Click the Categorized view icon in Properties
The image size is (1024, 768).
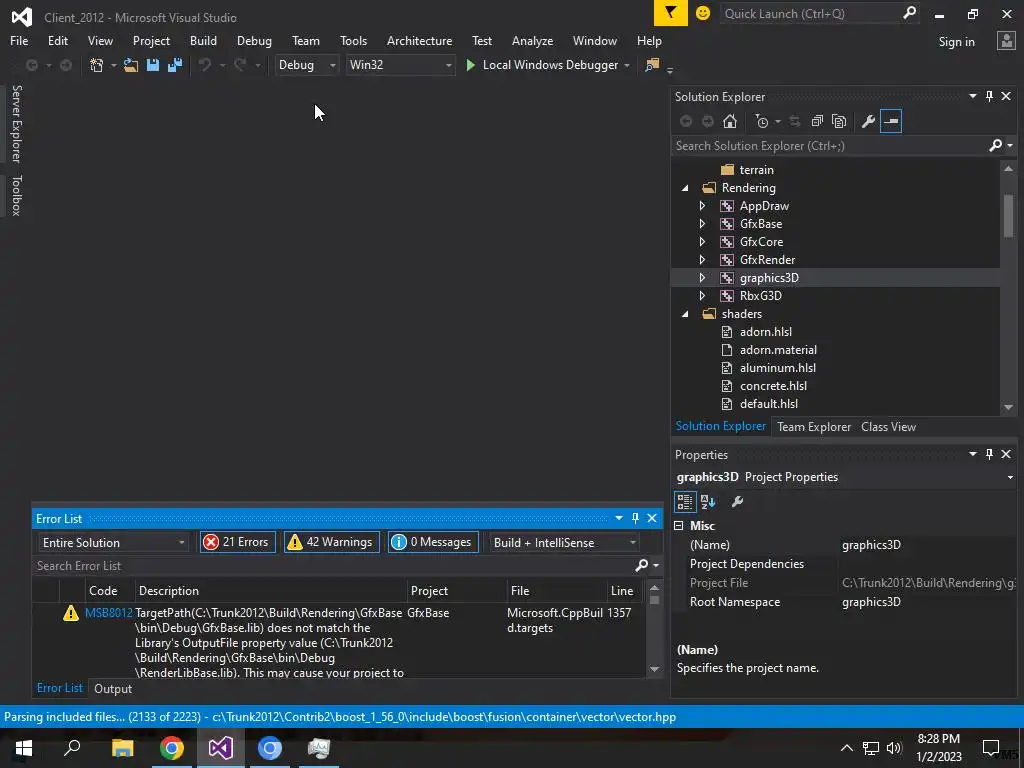click(x=684, y=502)
